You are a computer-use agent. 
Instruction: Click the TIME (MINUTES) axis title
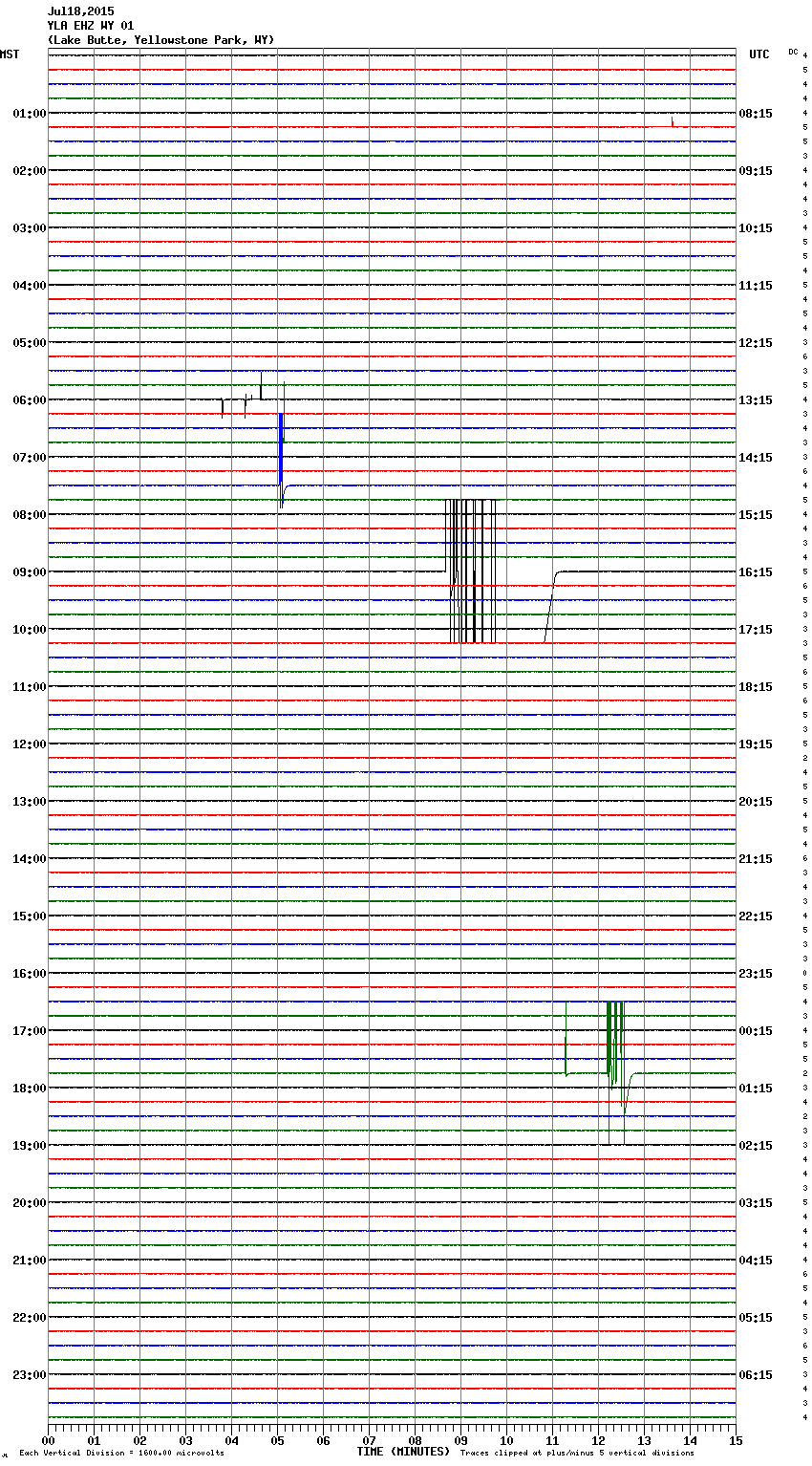pyautogui.click(x=403, y=1452)
